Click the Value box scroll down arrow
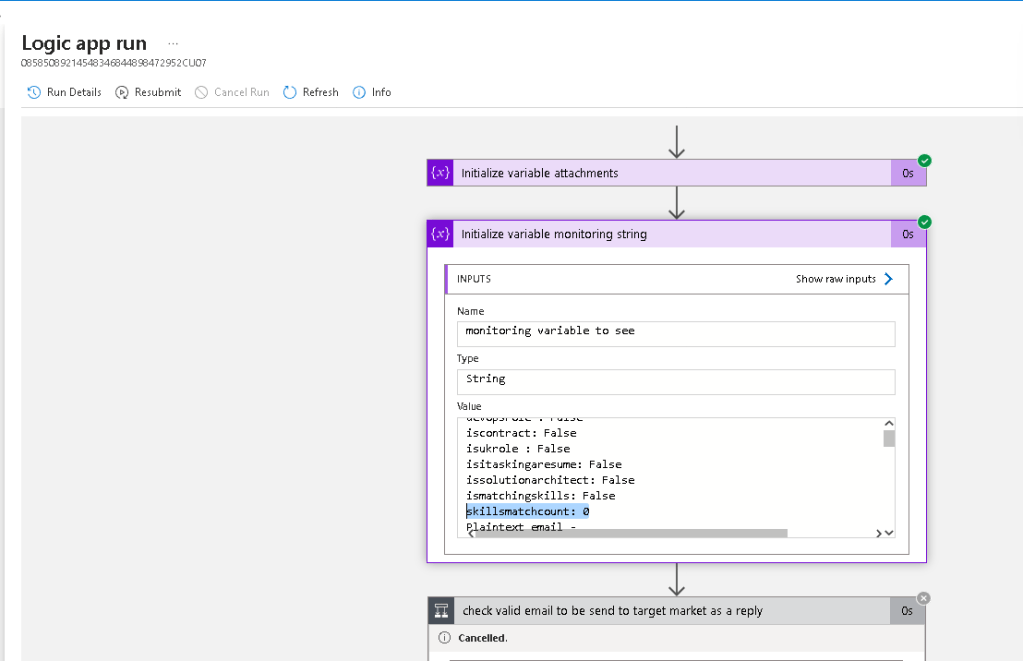 coord(889,533)
